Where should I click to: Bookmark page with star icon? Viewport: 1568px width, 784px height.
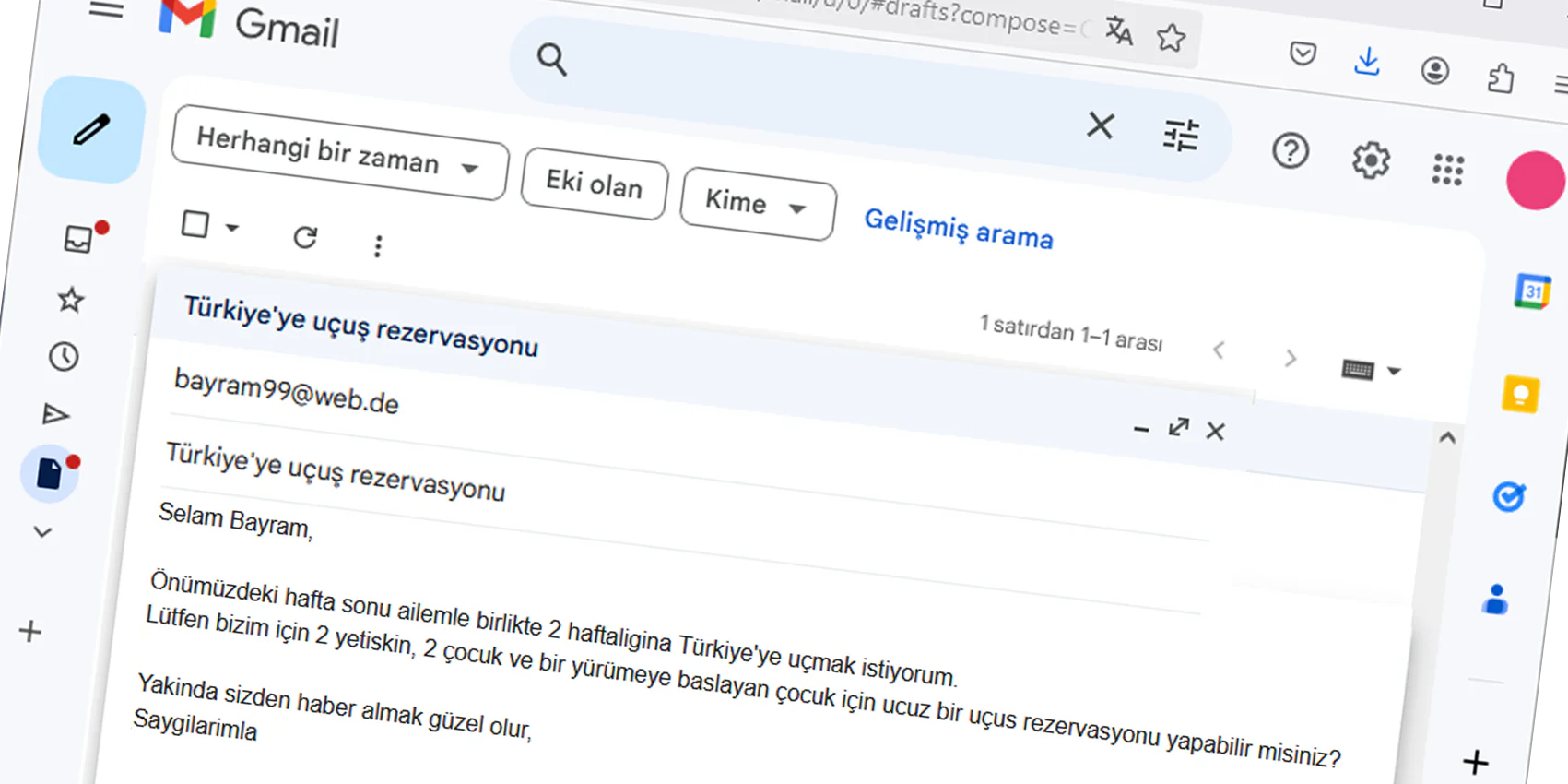[1171, 38]
